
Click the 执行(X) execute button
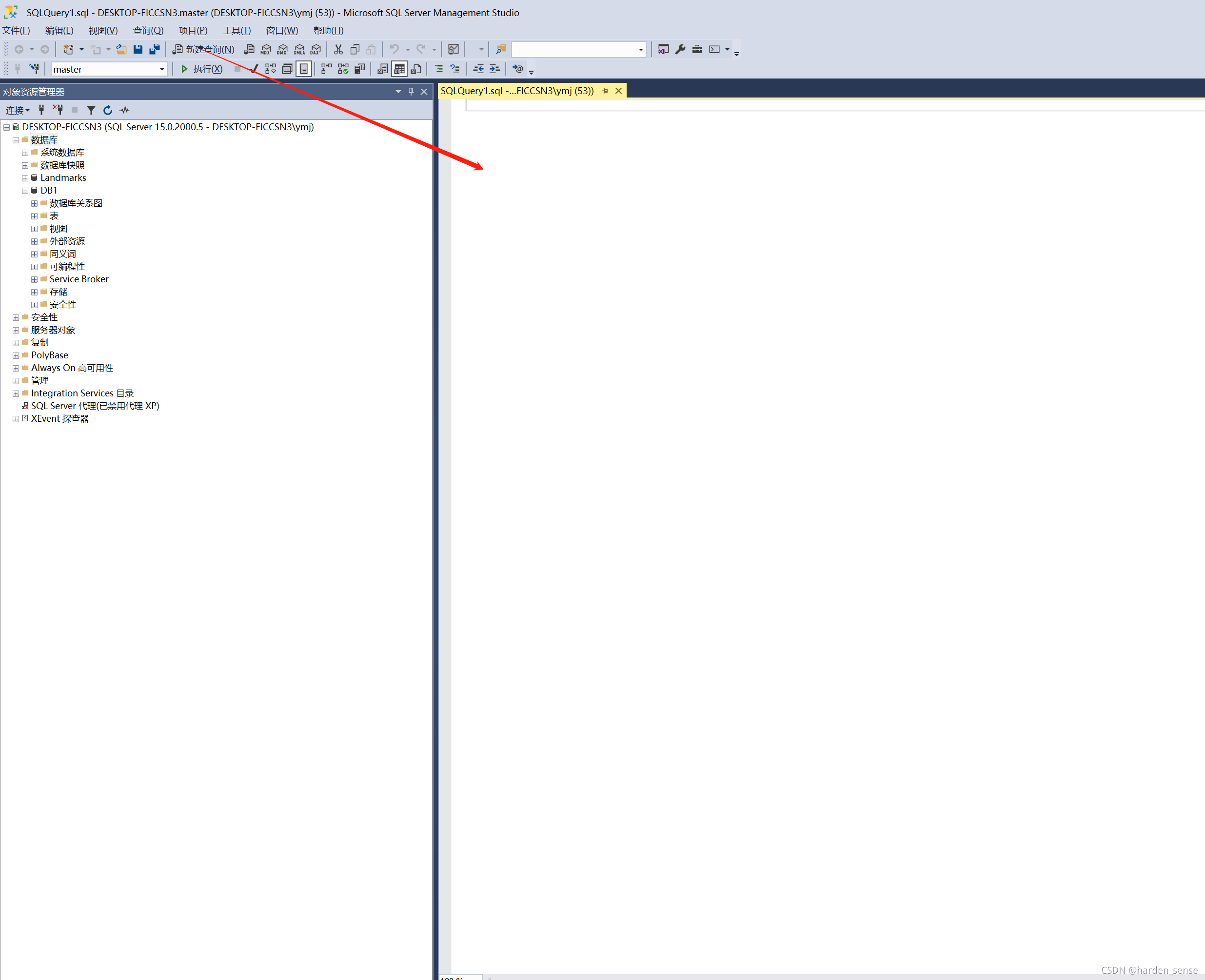coord(201,69)
